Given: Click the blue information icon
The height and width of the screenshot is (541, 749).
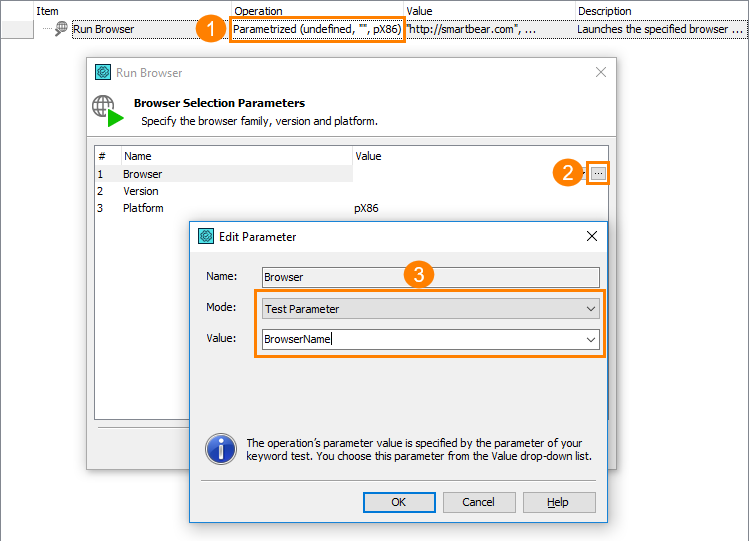Looking at the screenshot, I should coord(221,449).
